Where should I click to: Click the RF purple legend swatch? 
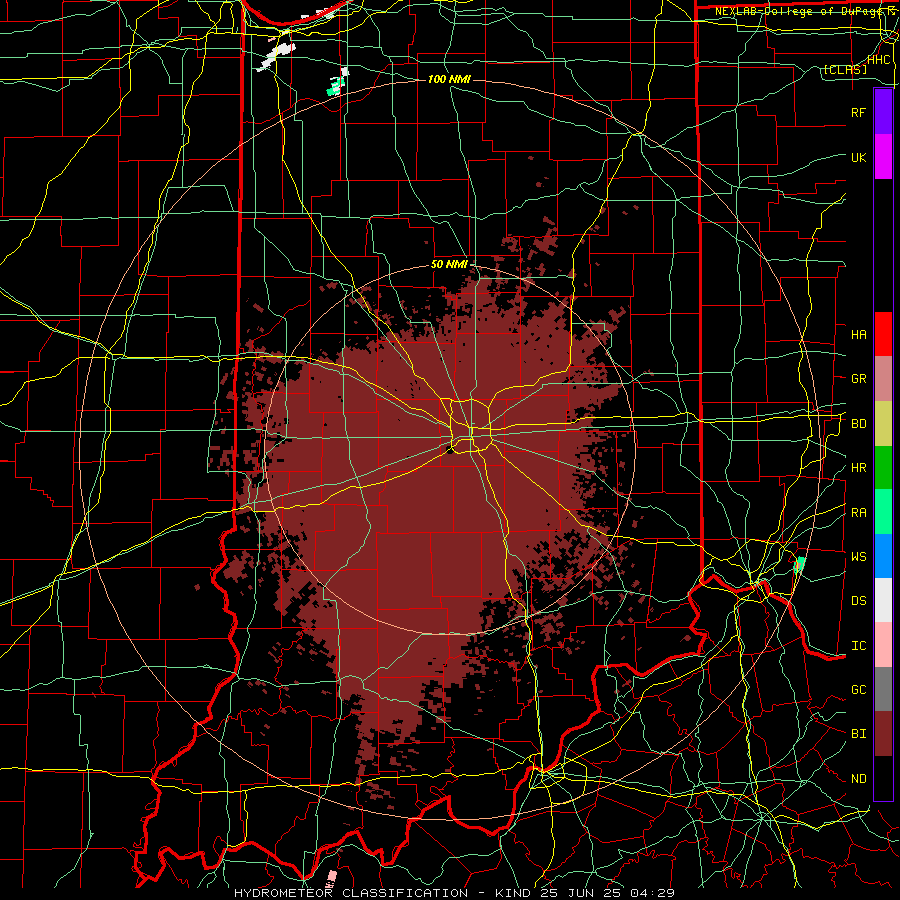[x=883, y=112]
